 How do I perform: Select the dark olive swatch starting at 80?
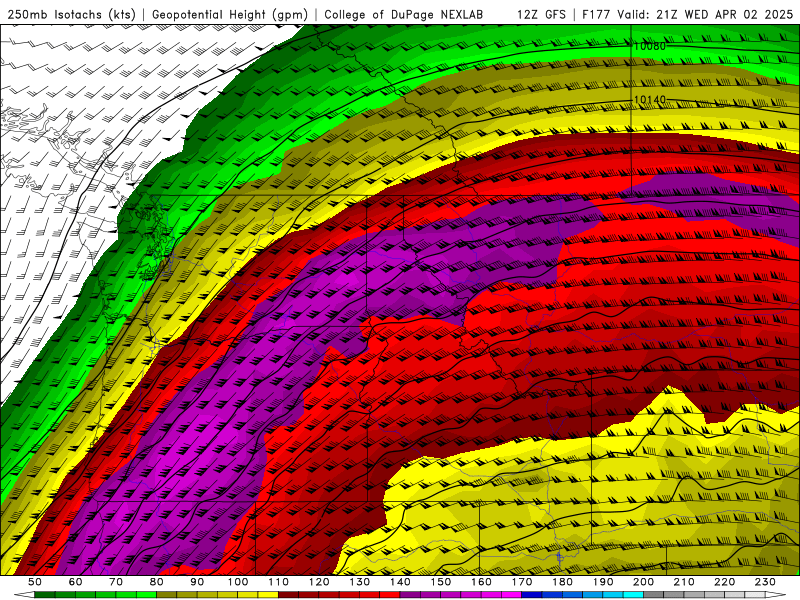point(166,594)
